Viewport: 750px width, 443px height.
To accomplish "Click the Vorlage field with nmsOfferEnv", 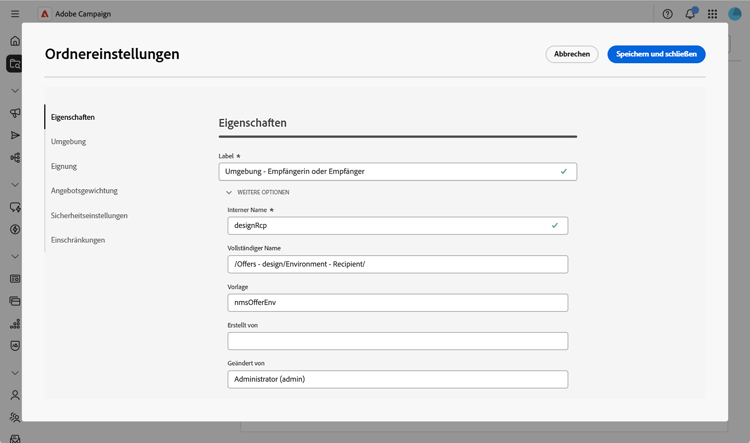I will 397,302.
